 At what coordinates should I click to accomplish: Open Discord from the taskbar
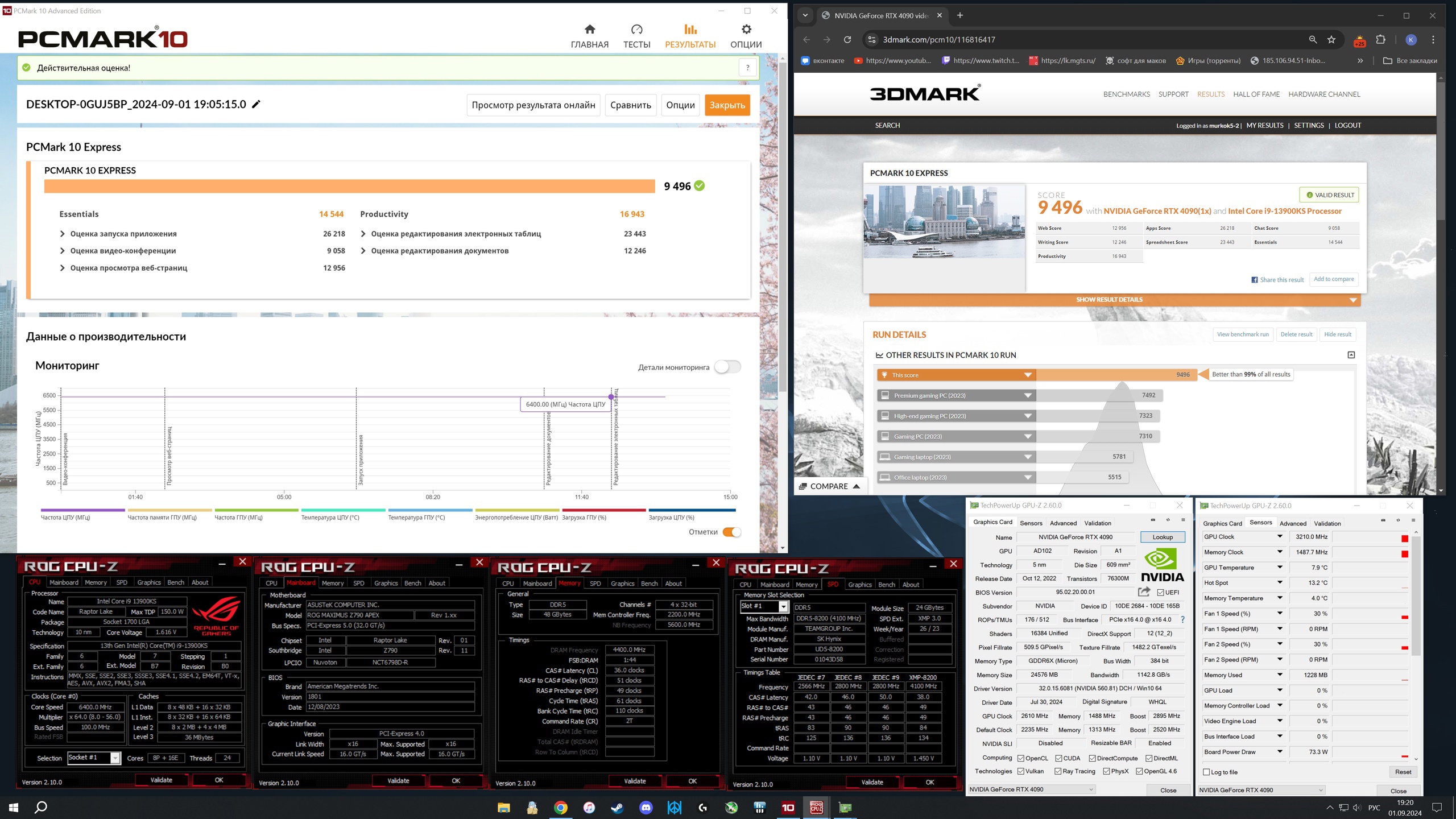[x=646, y=808]
